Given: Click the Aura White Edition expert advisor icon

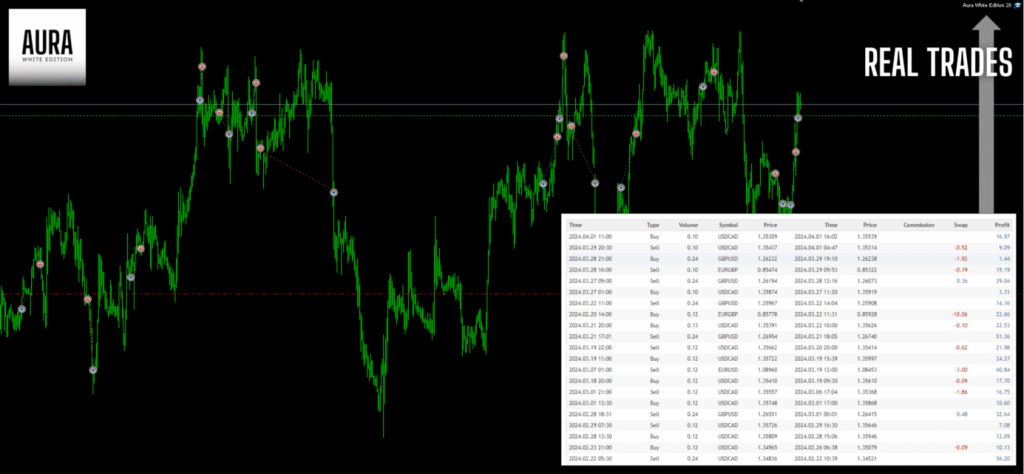Looking at the screenshot, I should pyautogui.click(x=1016, y=5).
